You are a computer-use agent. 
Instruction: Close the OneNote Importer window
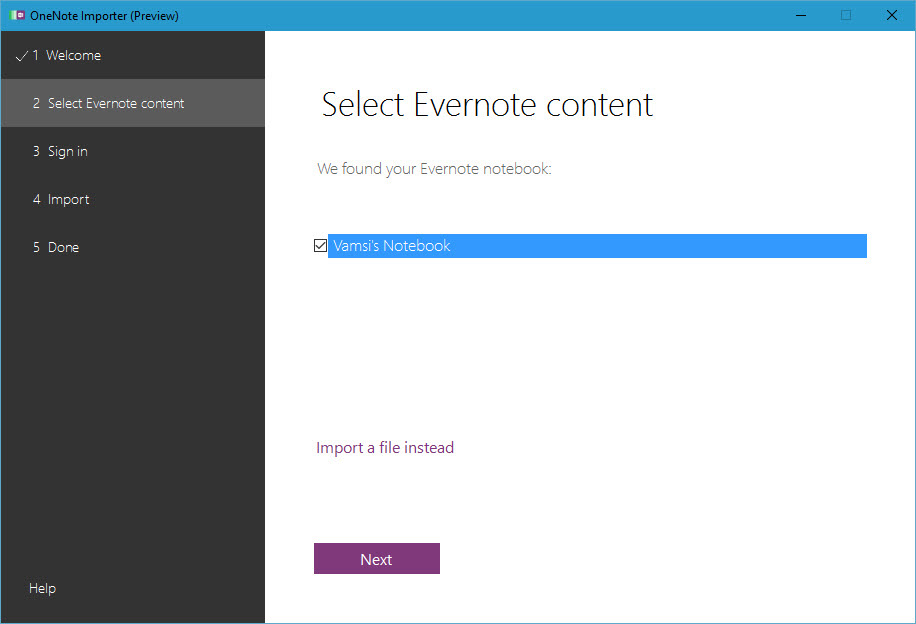tap(891, 15)
